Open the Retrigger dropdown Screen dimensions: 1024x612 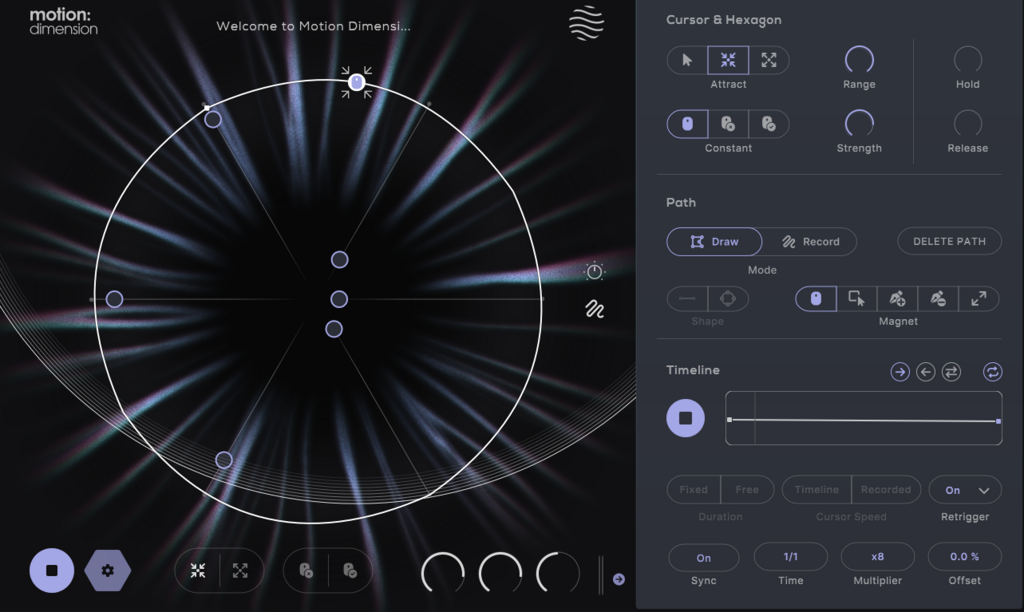(x=965, y=490)
